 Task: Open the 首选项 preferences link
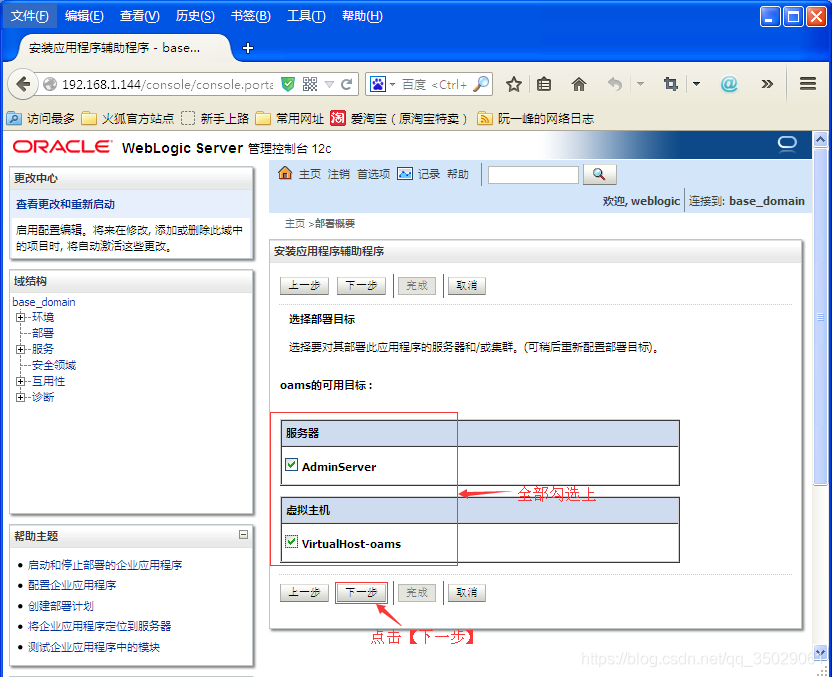click(373, 174)
